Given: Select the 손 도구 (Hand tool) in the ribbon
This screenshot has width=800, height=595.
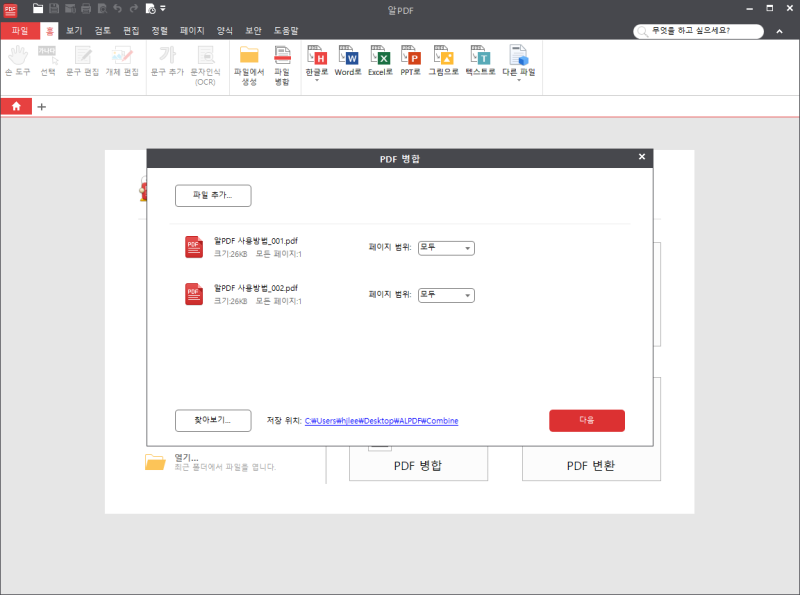Looking at the screenshot, I should click(x=17, y=62).
